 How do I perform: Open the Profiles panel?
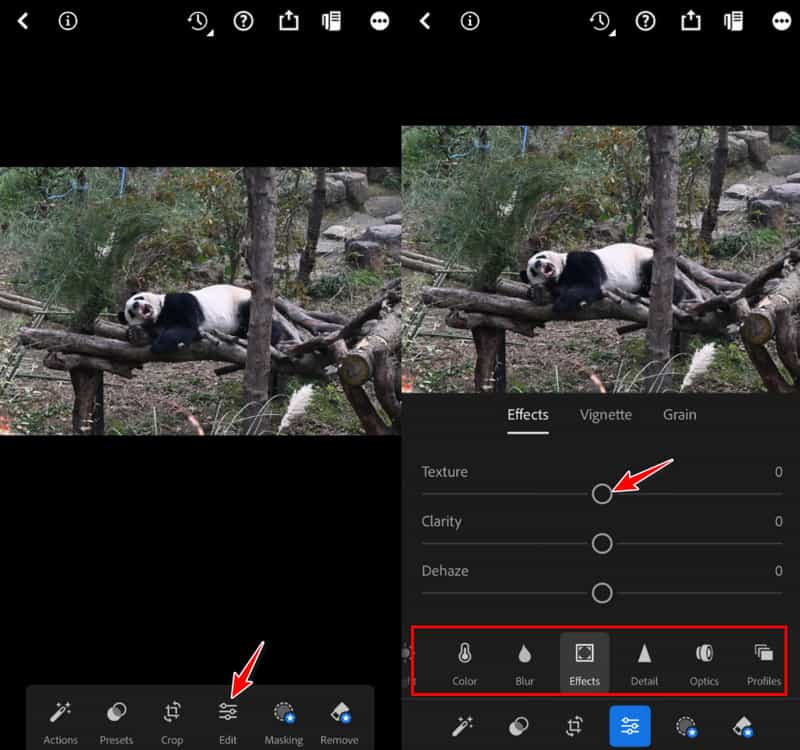tap(763, 660)
